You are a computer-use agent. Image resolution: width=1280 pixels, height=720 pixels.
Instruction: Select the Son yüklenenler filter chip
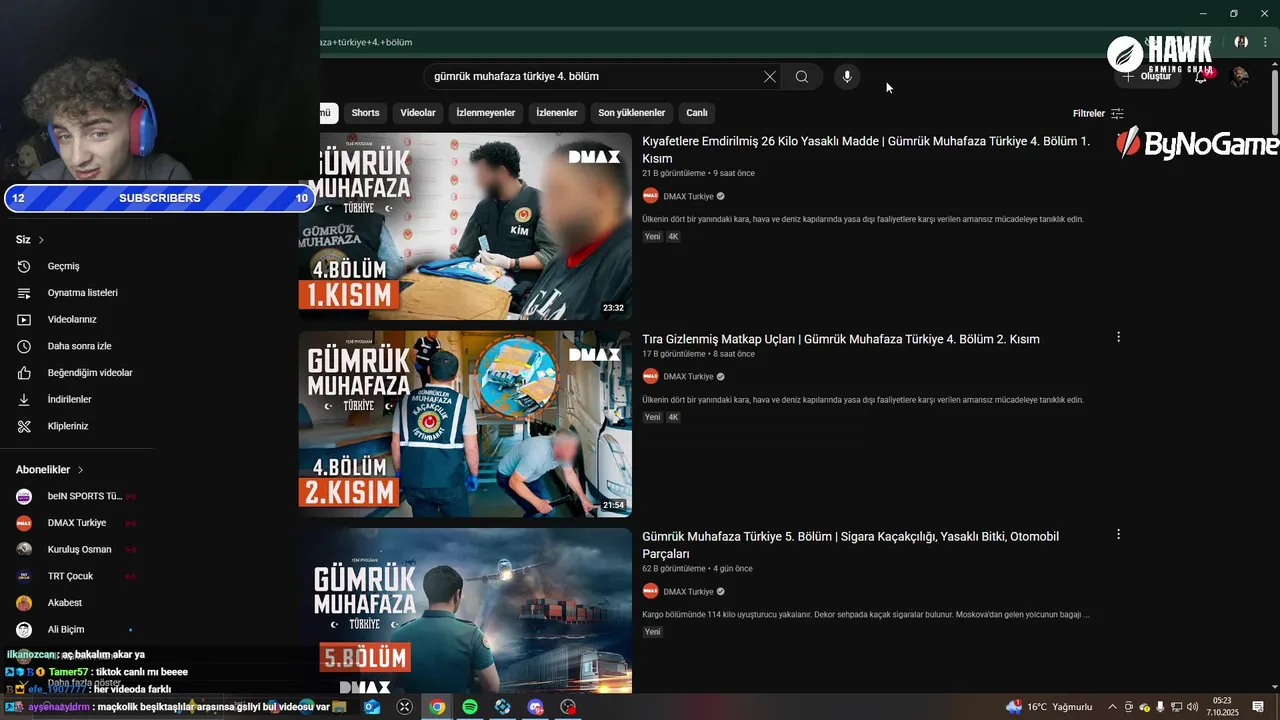(x=632, y=113)
